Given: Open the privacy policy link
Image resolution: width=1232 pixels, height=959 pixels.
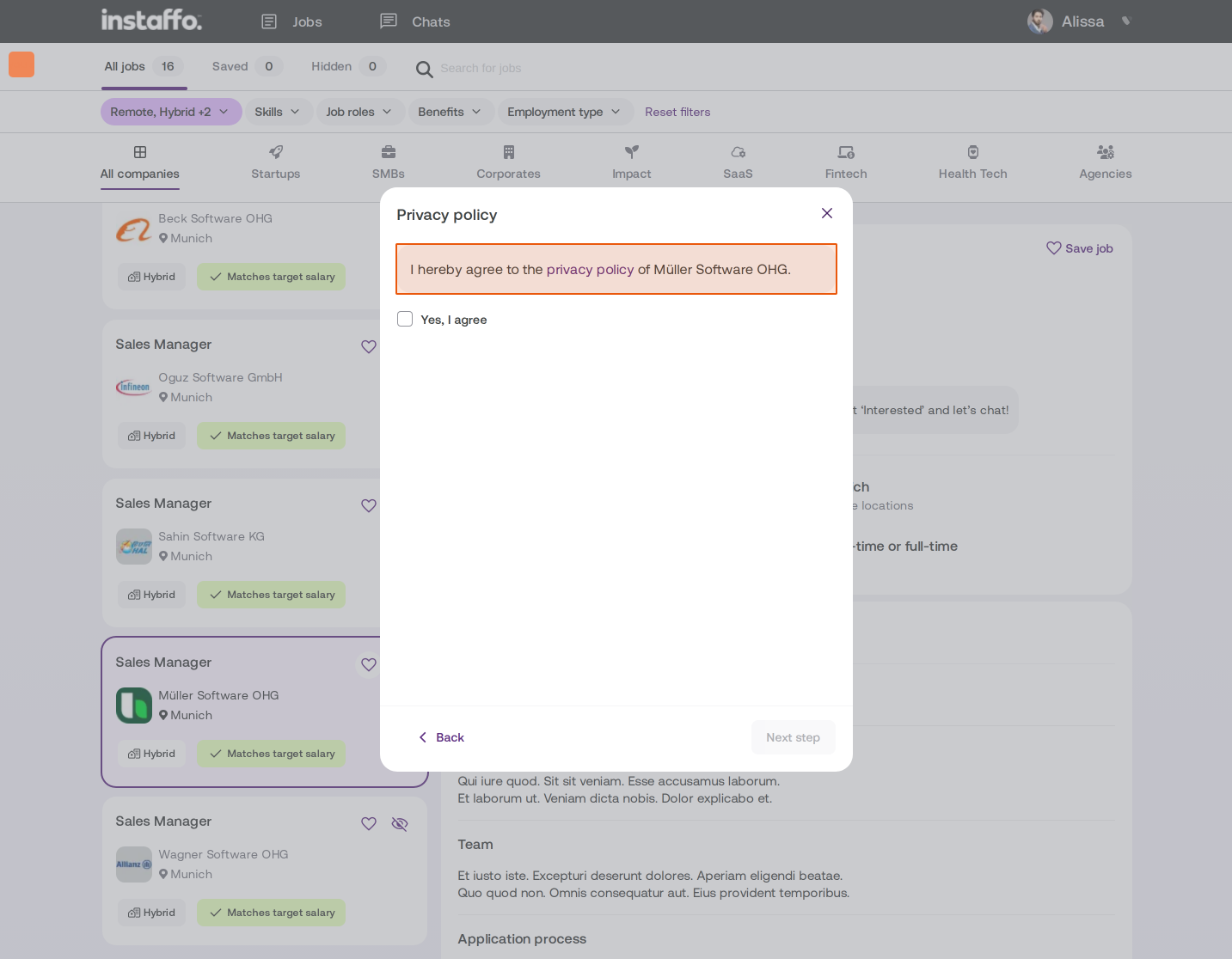Looking at the screenshot, I should (x=590, y=269).
